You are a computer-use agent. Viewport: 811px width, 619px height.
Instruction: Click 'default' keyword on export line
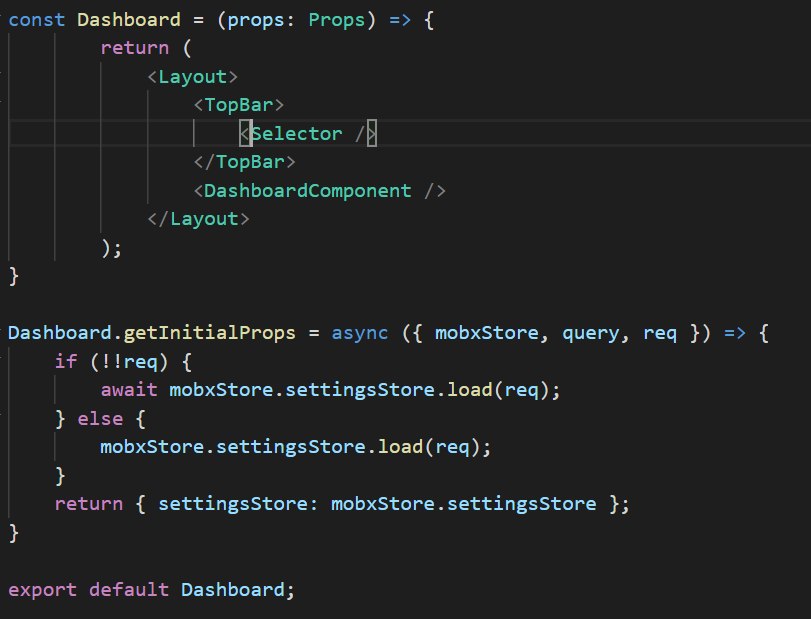(x=129, y=590)
